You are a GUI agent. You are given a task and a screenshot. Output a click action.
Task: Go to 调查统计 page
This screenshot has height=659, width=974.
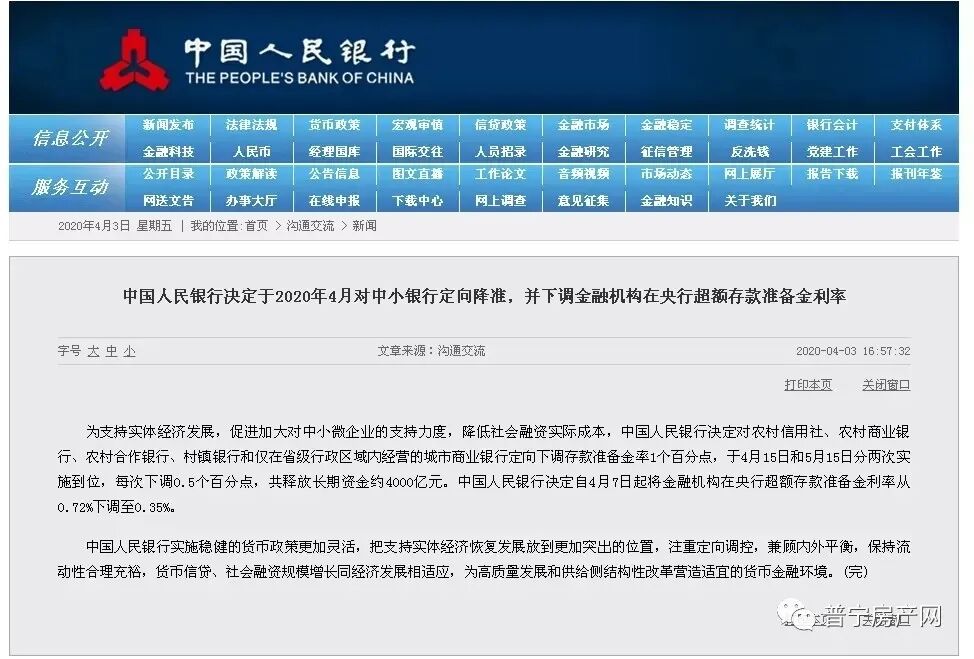click(x=749, y=125)
